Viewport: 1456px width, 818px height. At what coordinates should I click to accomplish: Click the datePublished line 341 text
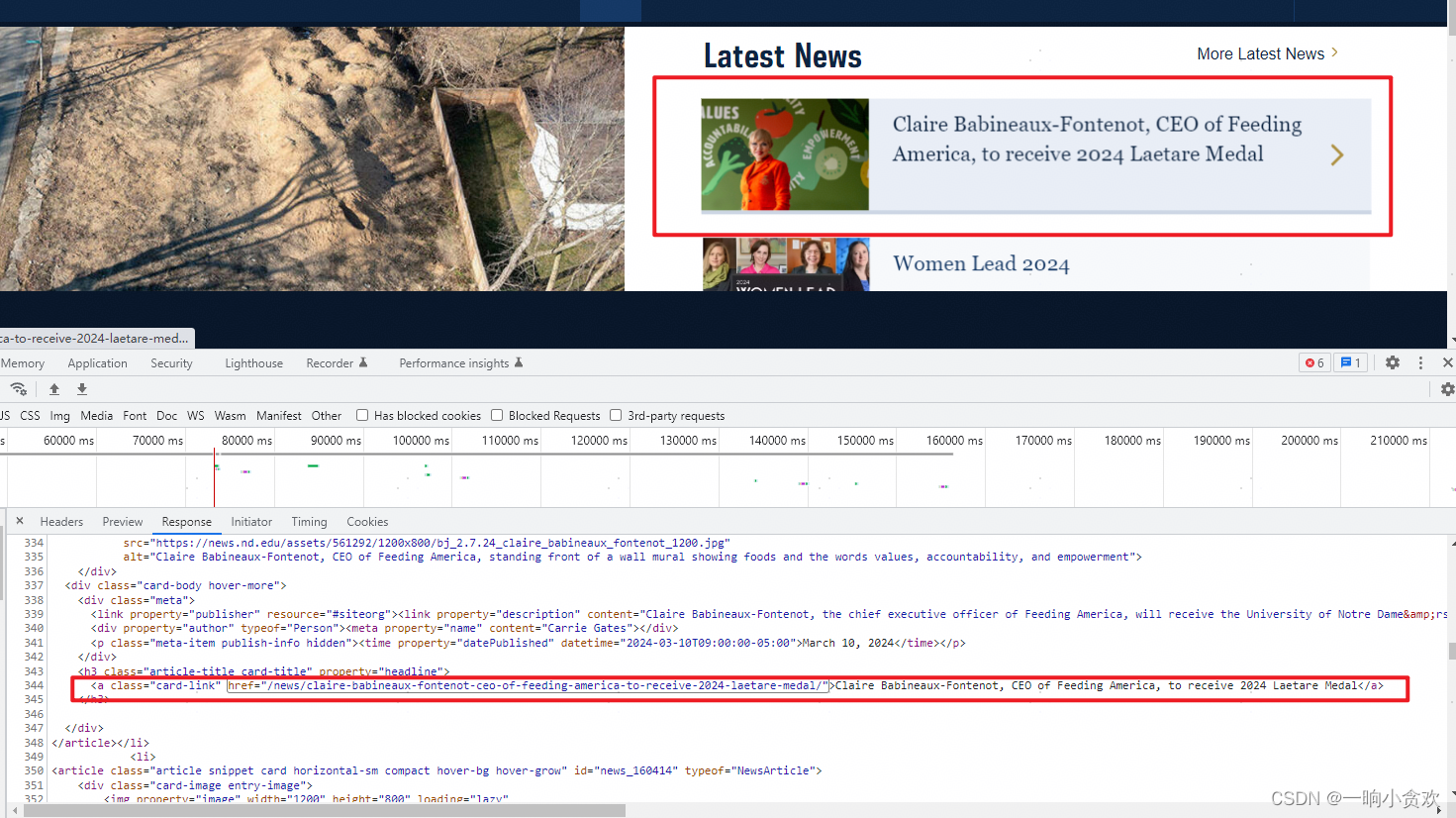529,643
